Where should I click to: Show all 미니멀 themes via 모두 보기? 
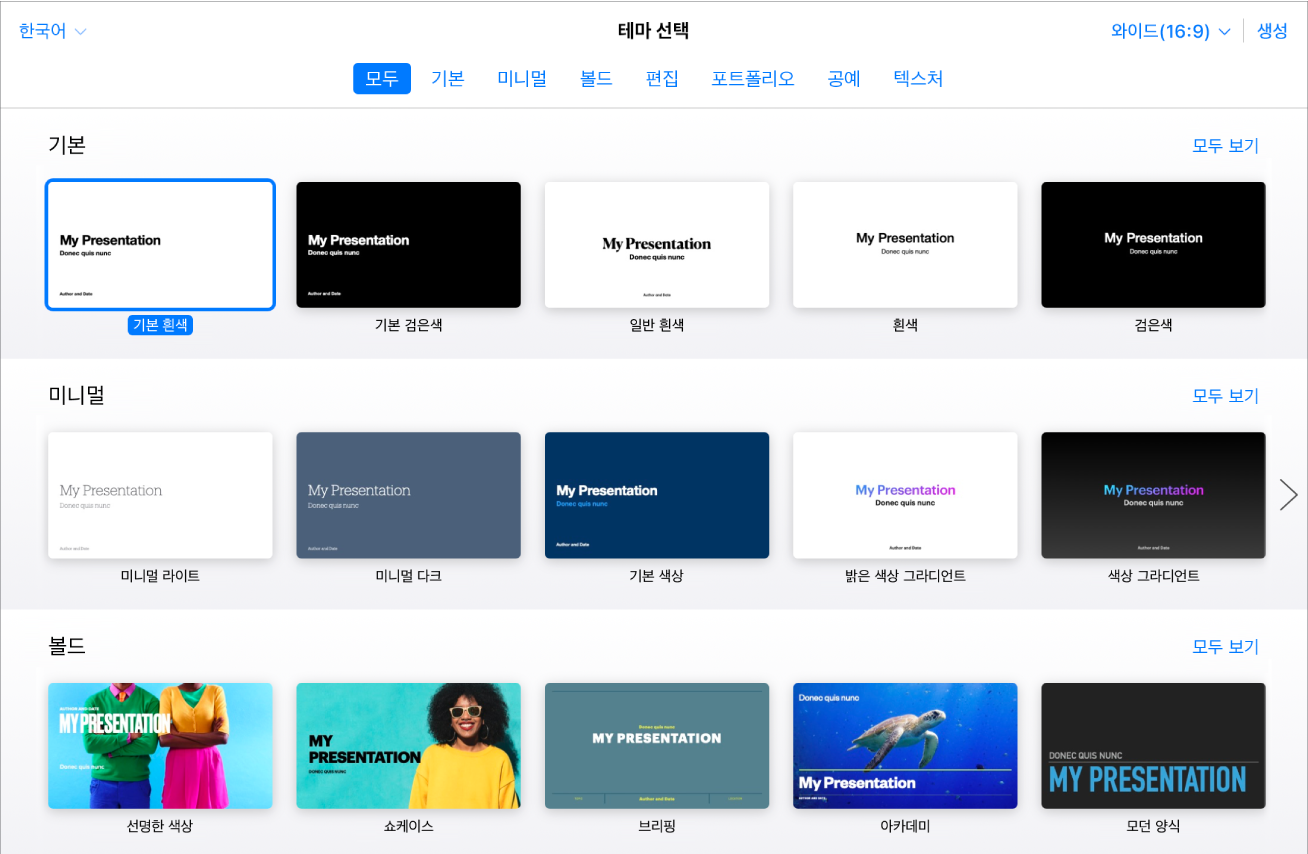[x=1225, y=395]
